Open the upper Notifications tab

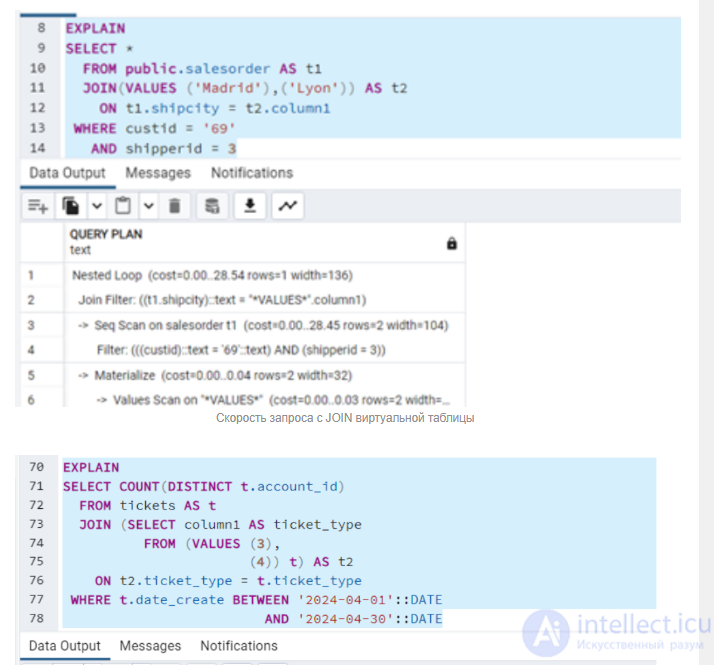point(252,173)
